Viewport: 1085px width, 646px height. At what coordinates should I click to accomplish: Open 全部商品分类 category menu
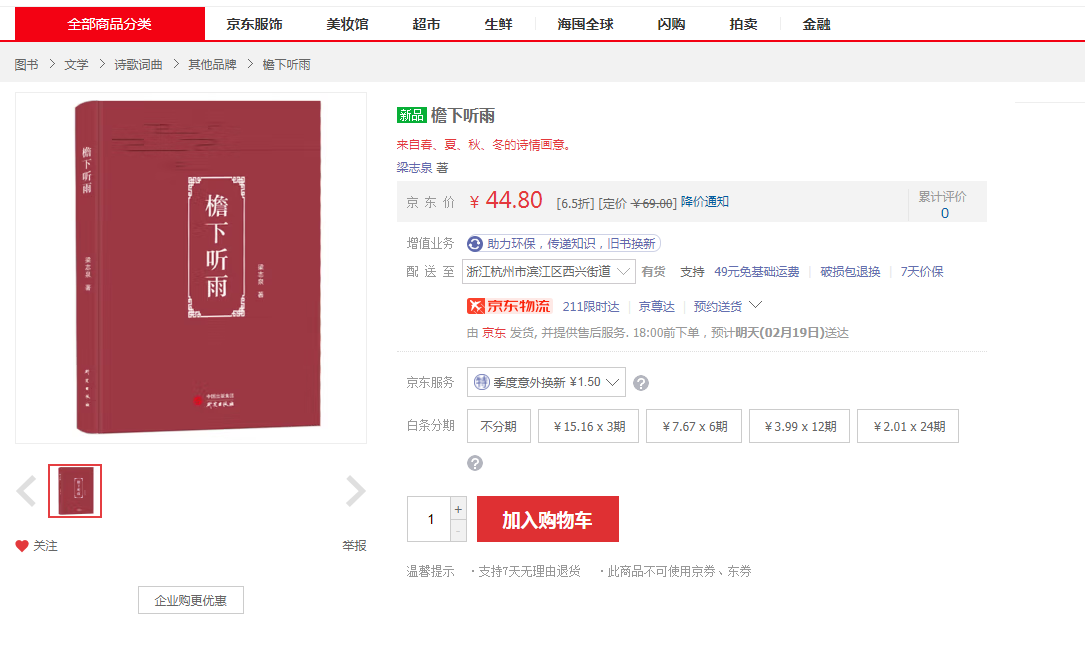[109, 24]
